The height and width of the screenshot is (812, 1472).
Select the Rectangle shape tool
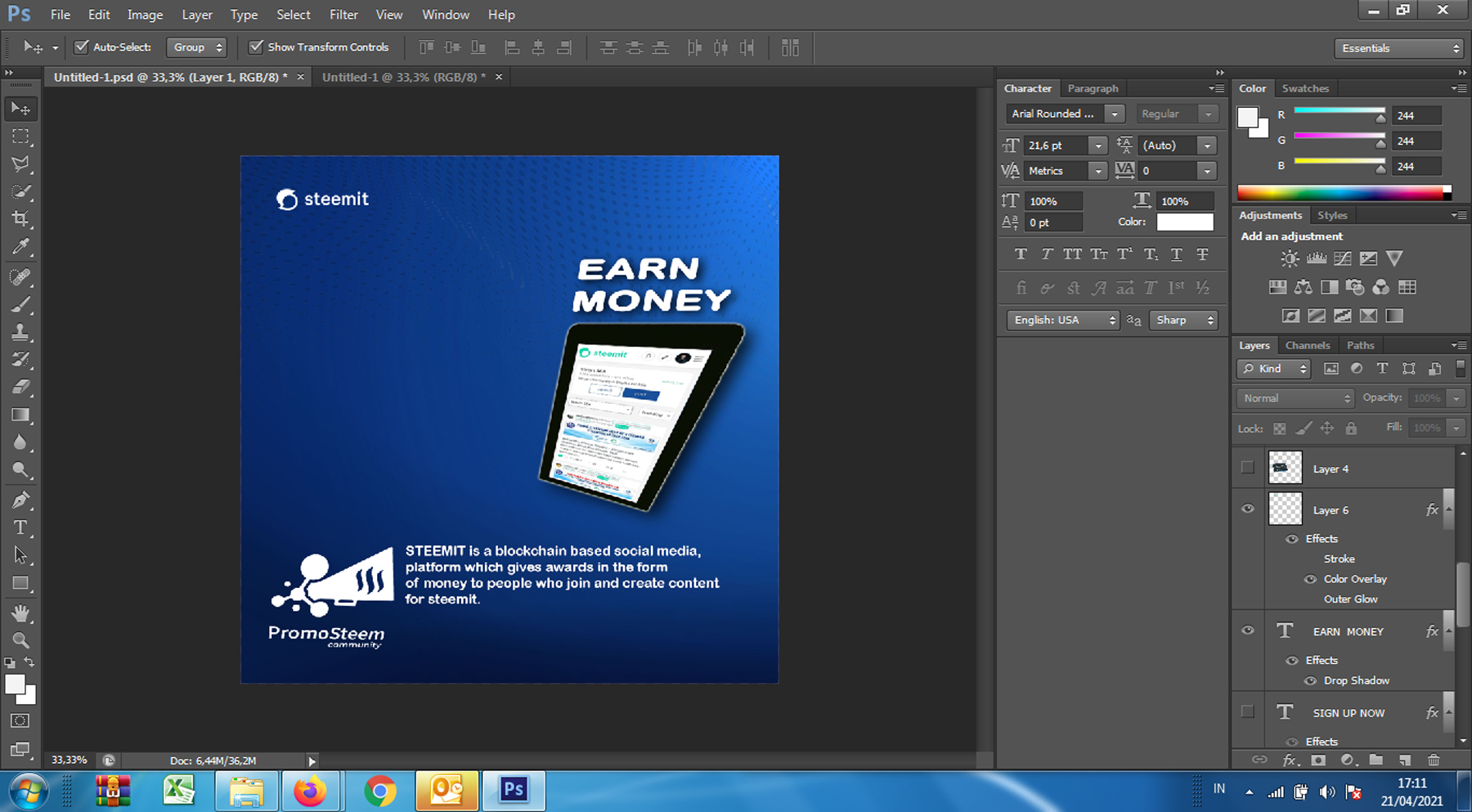tap(20, 583)
